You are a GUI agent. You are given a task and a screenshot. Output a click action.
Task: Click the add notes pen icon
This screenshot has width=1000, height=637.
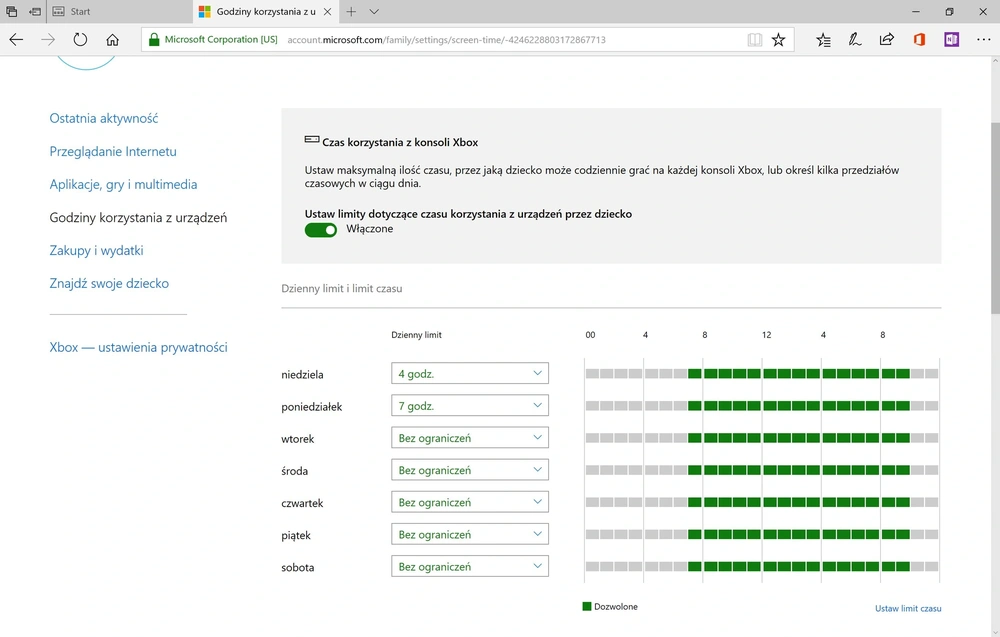point(855,40)
